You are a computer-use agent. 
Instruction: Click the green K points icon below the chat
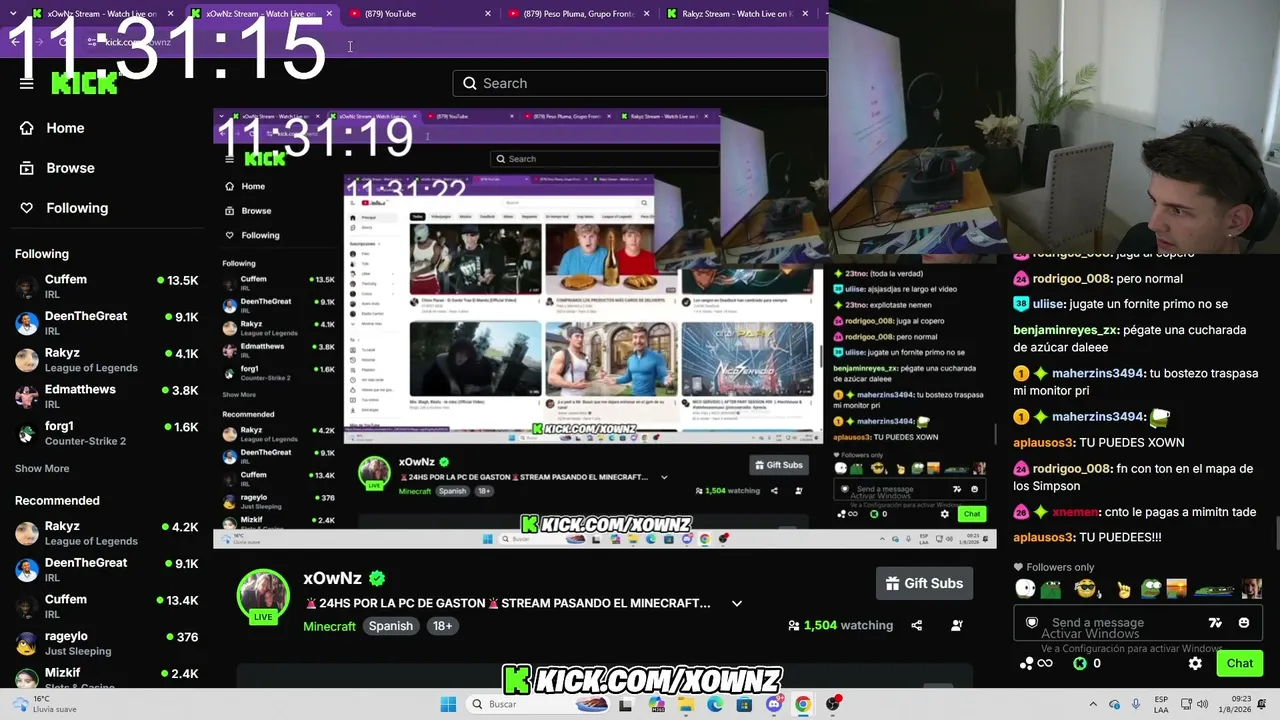coord(1080,663)
